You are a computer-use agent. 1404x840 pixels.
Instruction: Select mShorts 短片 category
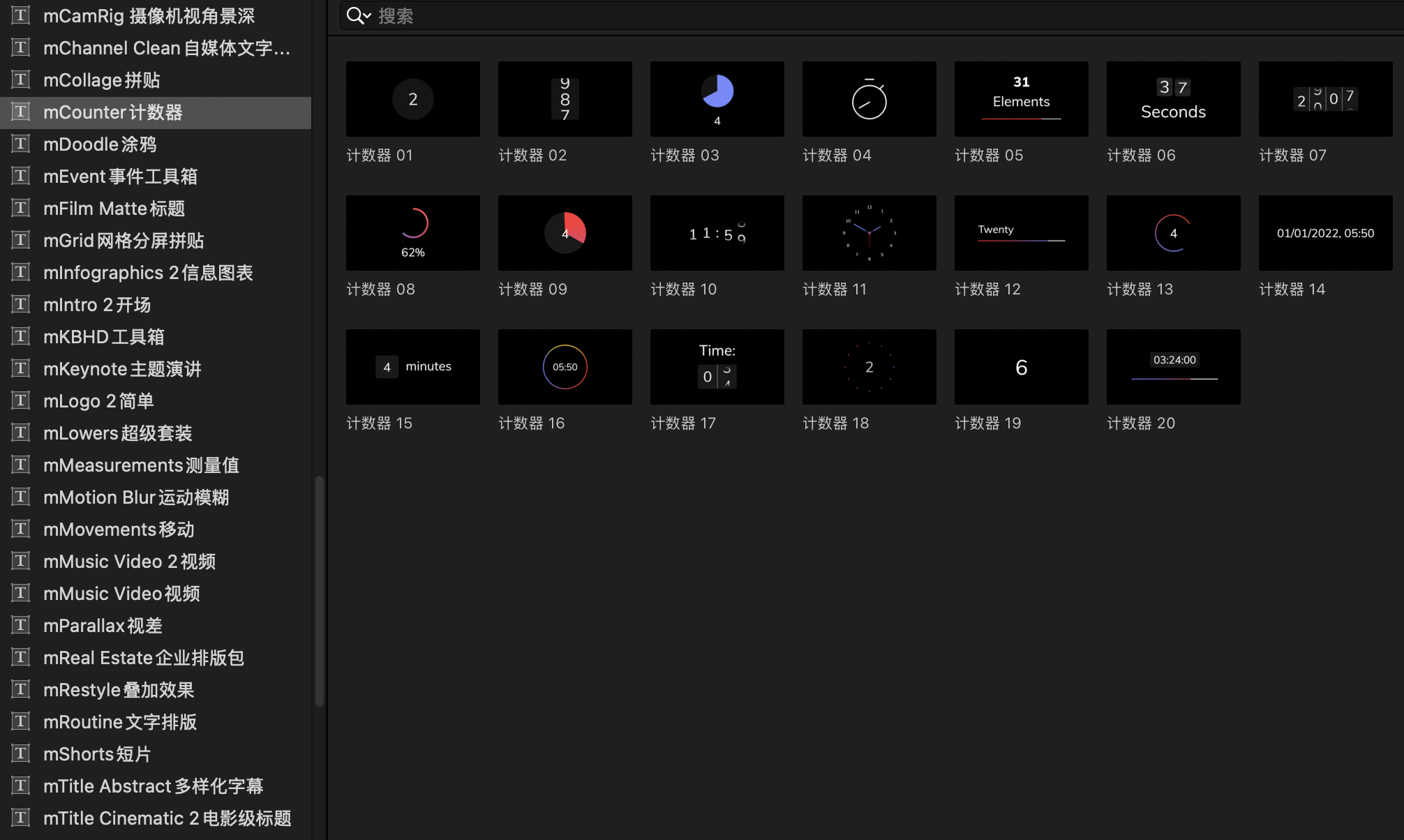click(x=156, y=754)
